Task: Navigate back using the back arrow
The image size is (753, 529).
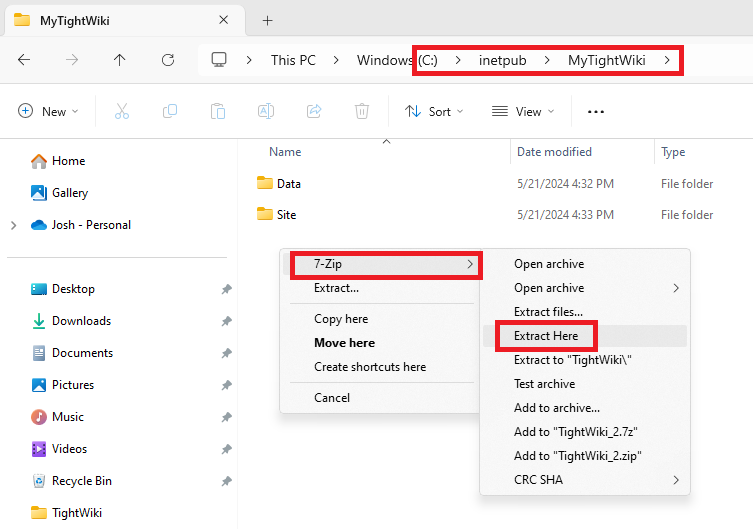Action: (x=24, y=60)
